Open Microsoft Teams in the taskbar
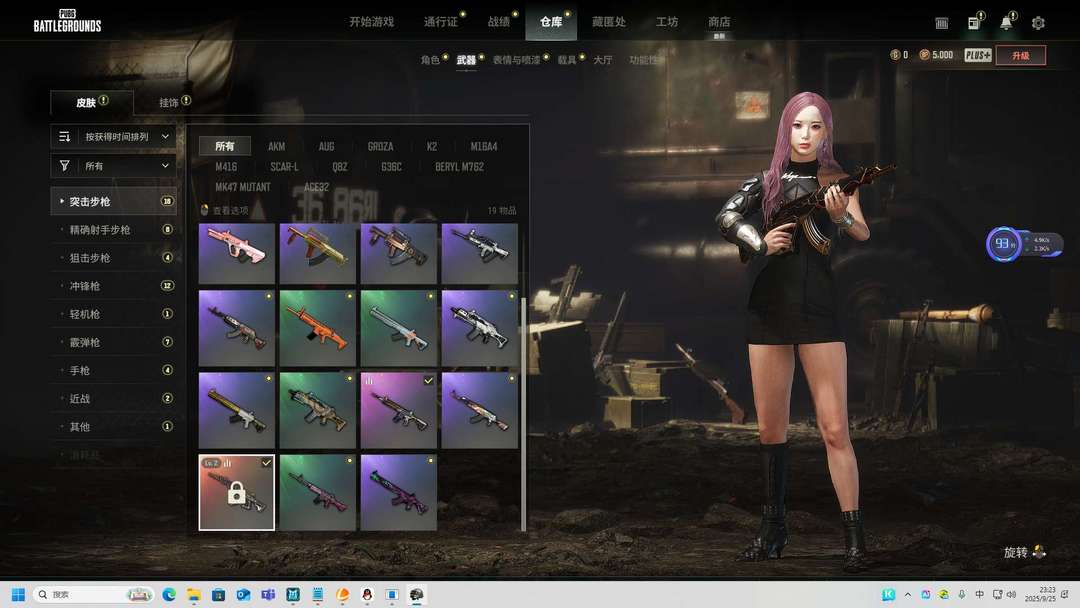 click(268, 594)
